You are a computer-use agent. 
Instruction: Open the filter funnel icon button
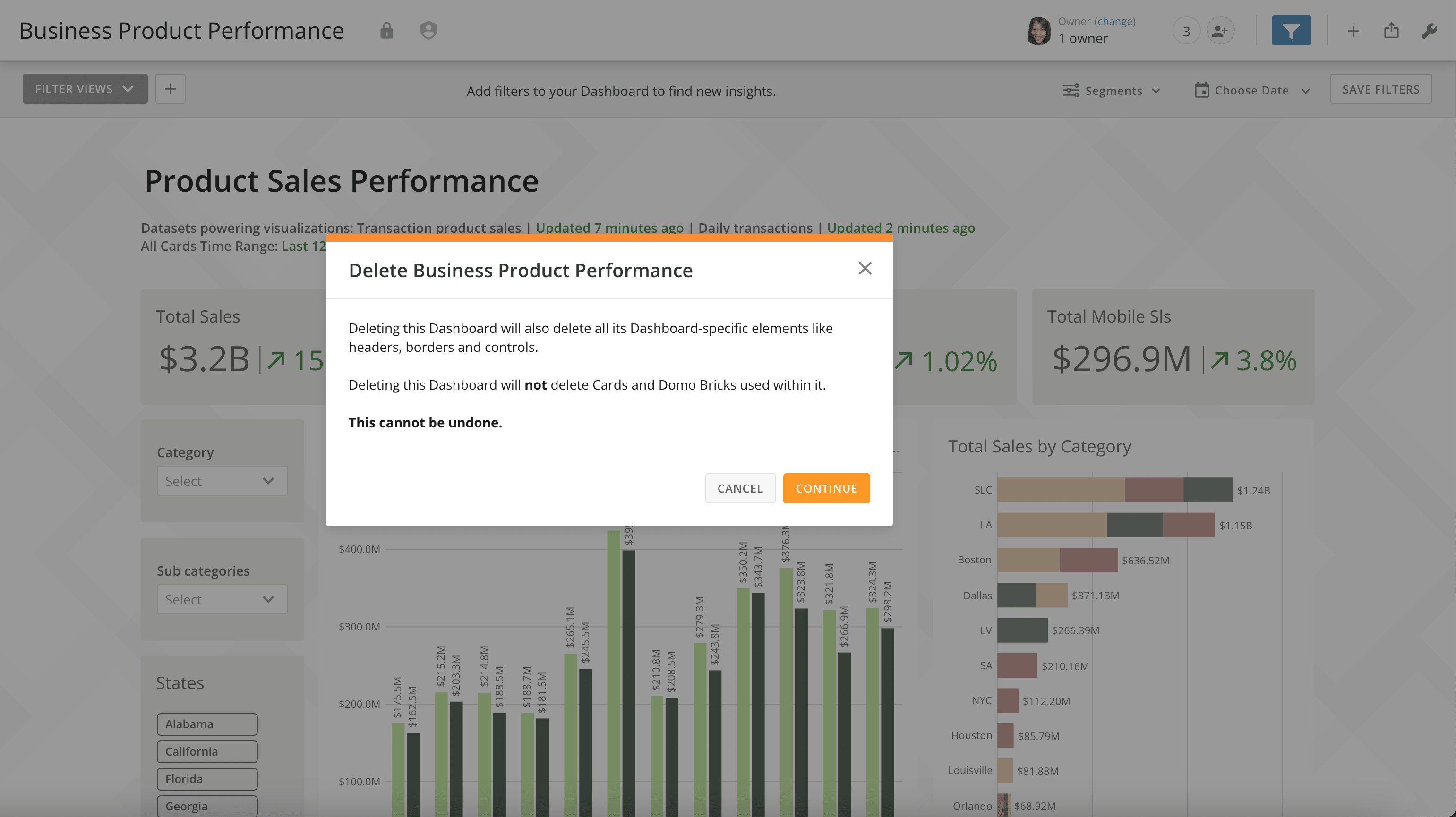click(x=1291, y=31)
